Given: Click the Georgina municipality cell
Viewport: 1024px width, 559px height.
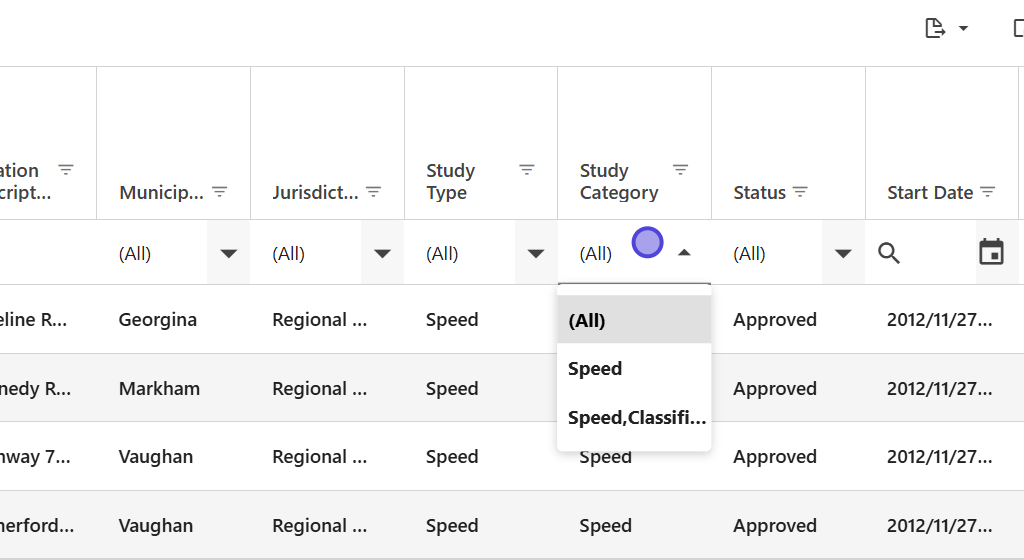Looking at the screenshot, I should [x=158, y=320].
